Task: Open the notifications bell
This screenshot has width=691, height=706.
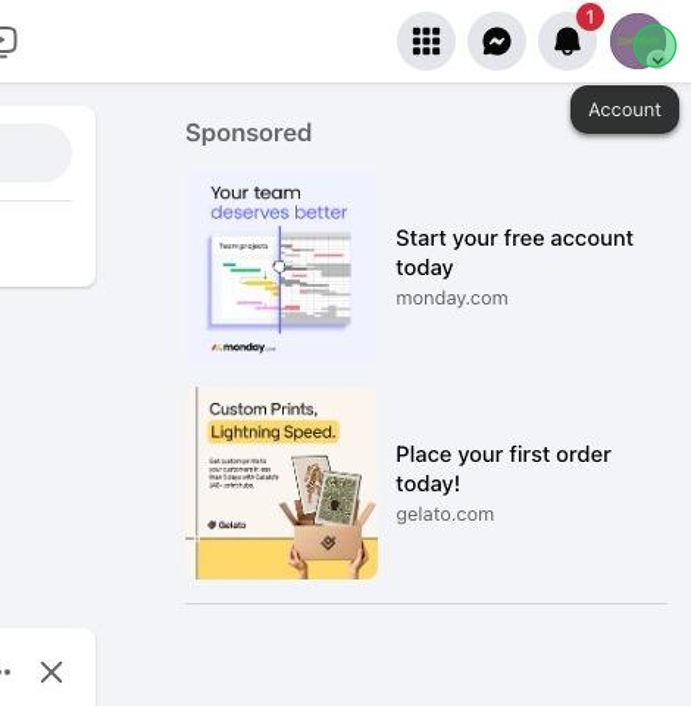Action: tap(567, 41)
